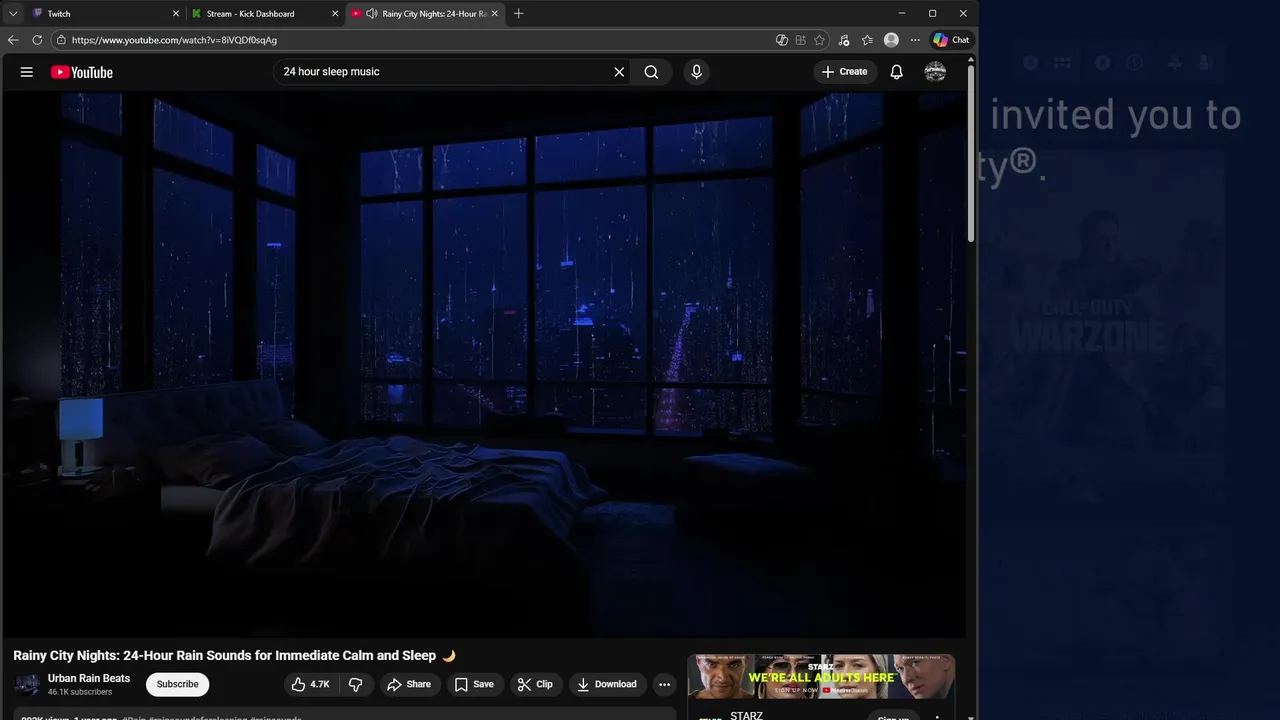Open the YouTube account avatar menu
The width and height of the screenshot is (1280, 720).
tap(935, 72)
